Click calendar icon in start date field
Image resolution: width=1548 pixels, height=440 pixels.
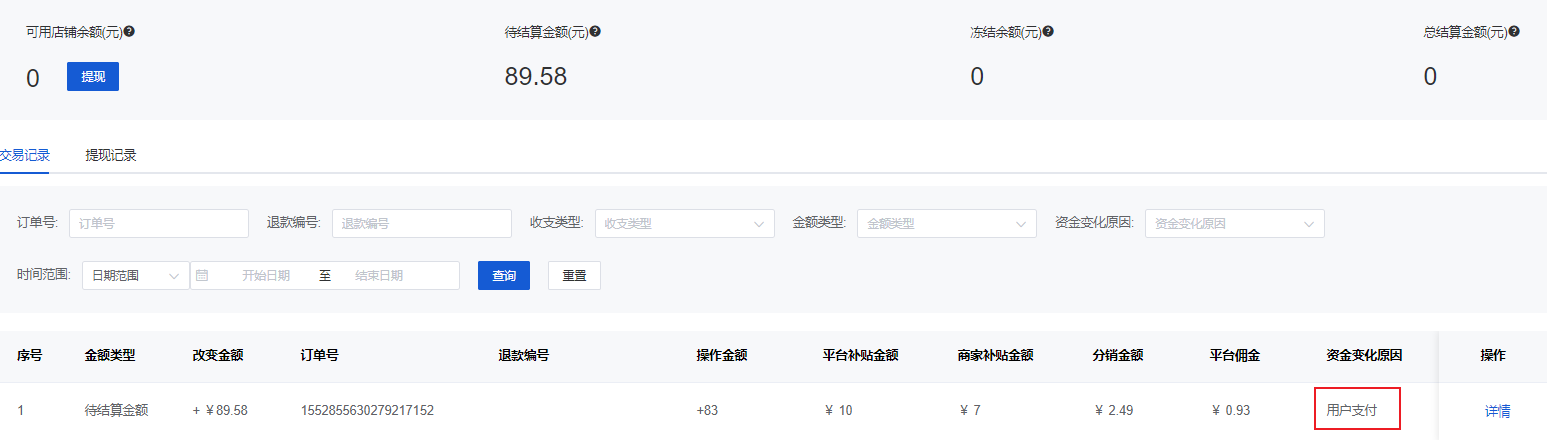(202, 276)
